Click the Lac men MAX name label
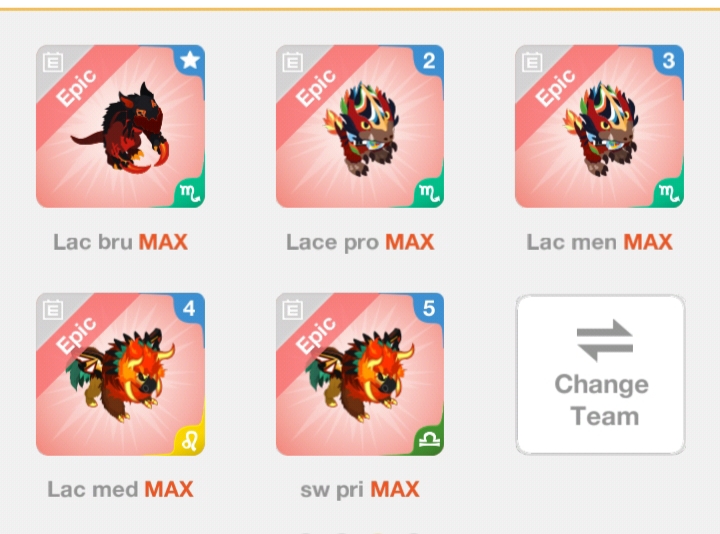 click(x=599, y=242)
